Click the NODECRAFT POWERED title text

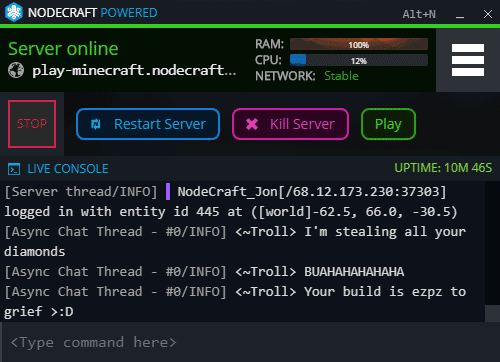tap(93, 13)
